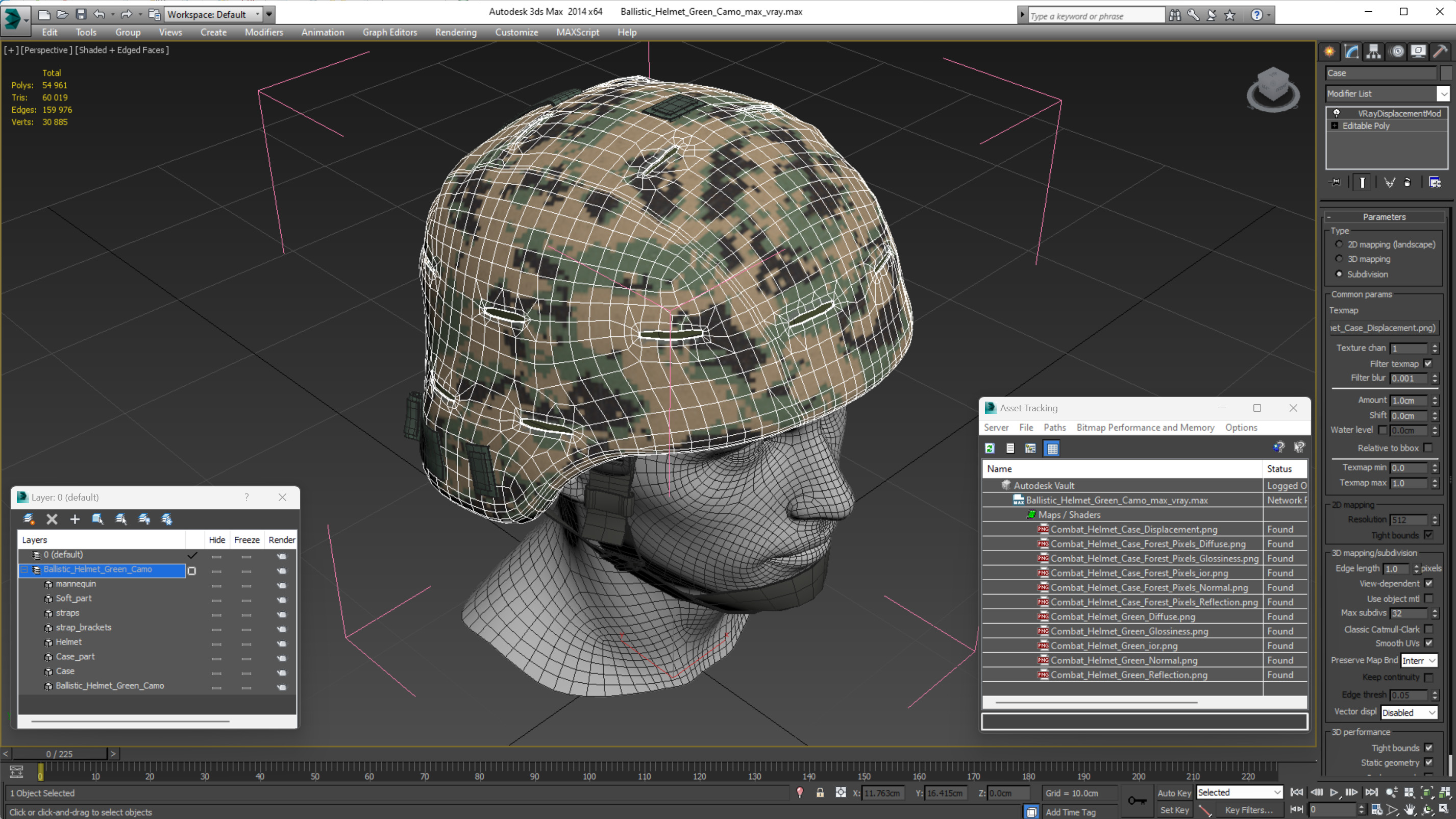Click the Vector disp dropdown currently showing Disabled

[x=1406, y=711]
